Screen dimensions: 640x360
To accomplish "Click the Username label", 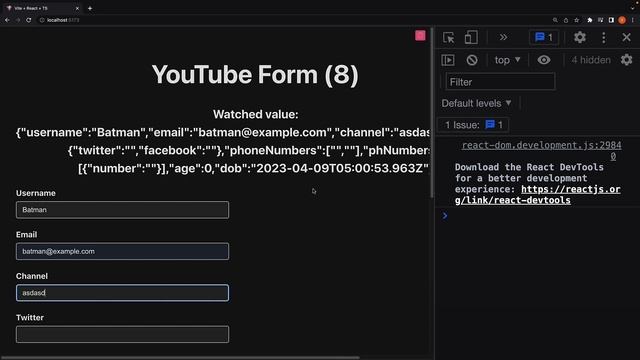I will (x=36, y=193).
